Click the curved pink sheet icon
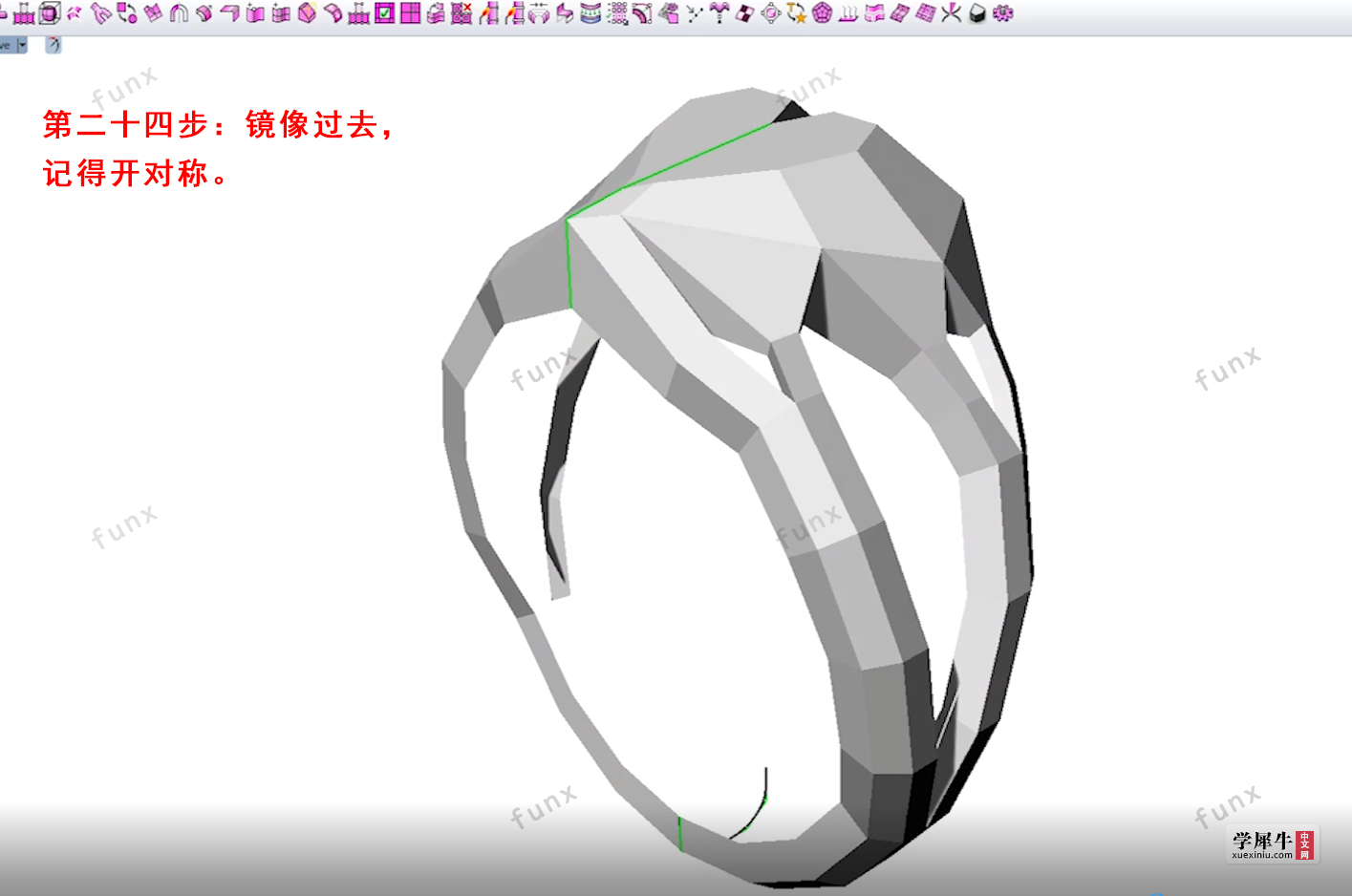 (333, 13)
